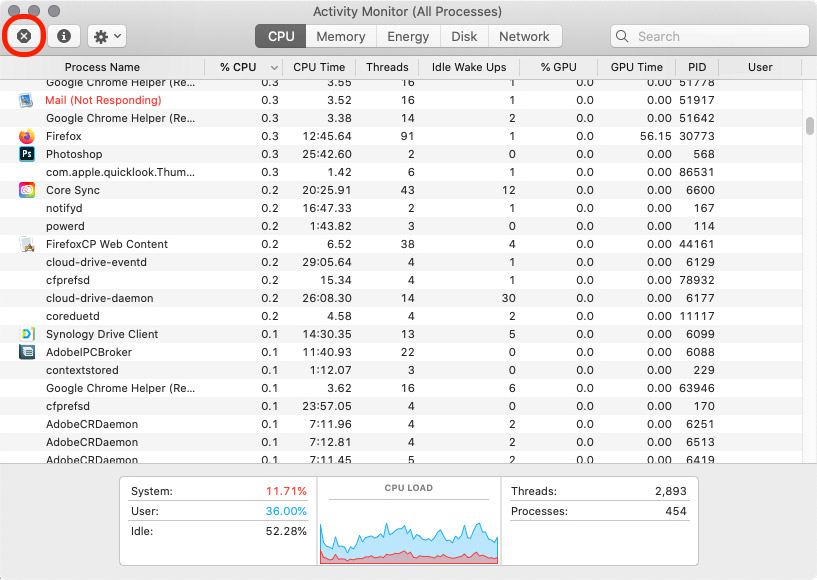Focus the Search input field
Viewport: 817px width, 580px height.
pos(710,36)
